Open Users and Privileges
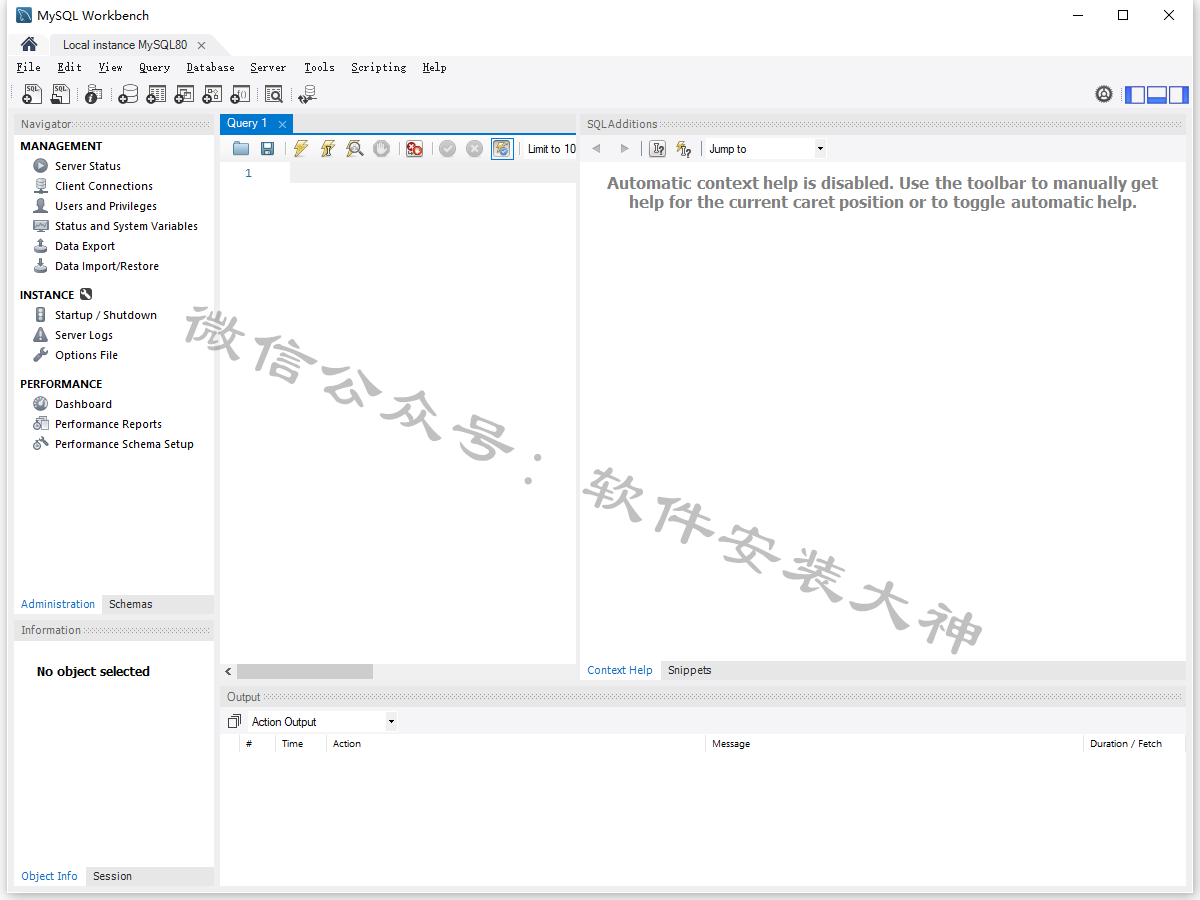Image resolution: width=1200 pixels, height=900 pixels. click(106, 206)
